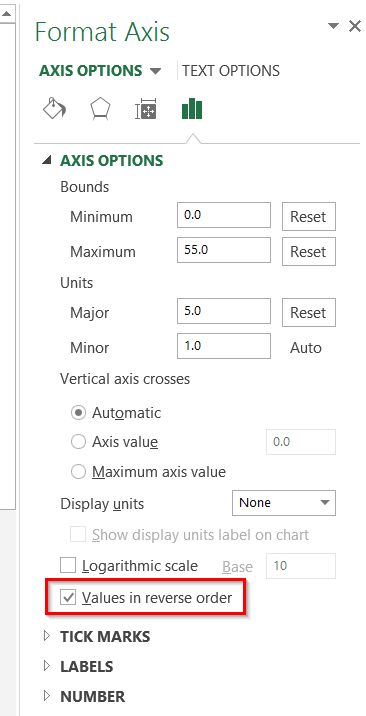Close the Format Axis pane

coord(355,26)
